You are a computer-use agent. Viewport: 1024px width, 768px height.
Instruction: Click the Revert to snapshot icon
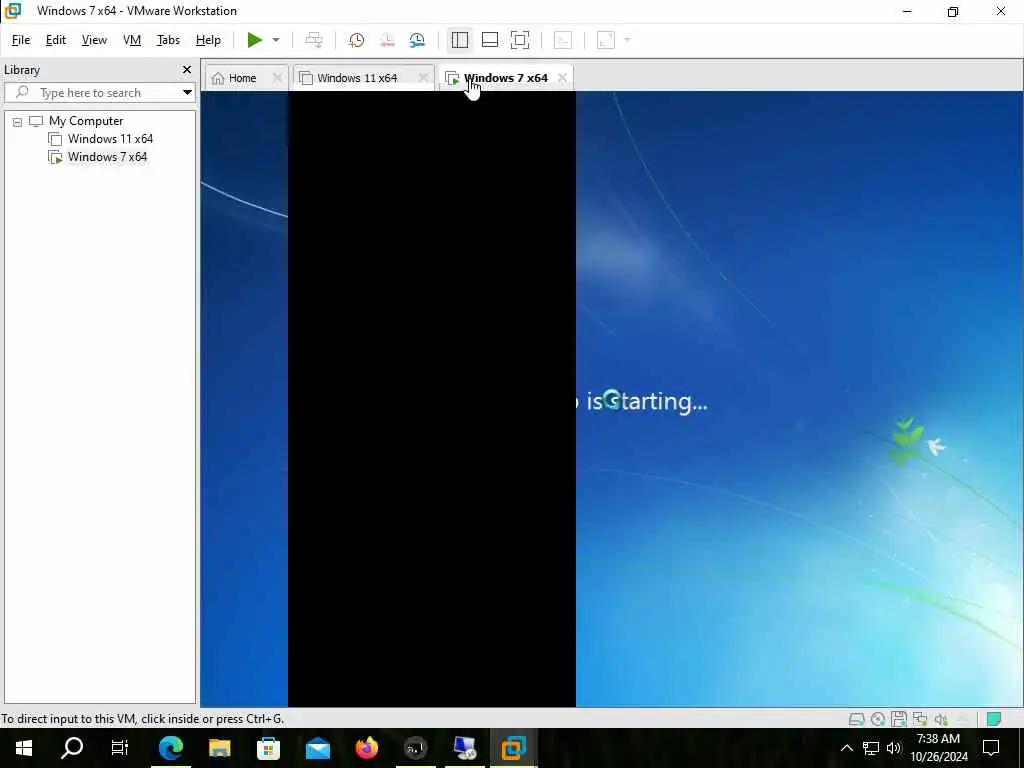[387, 40]
